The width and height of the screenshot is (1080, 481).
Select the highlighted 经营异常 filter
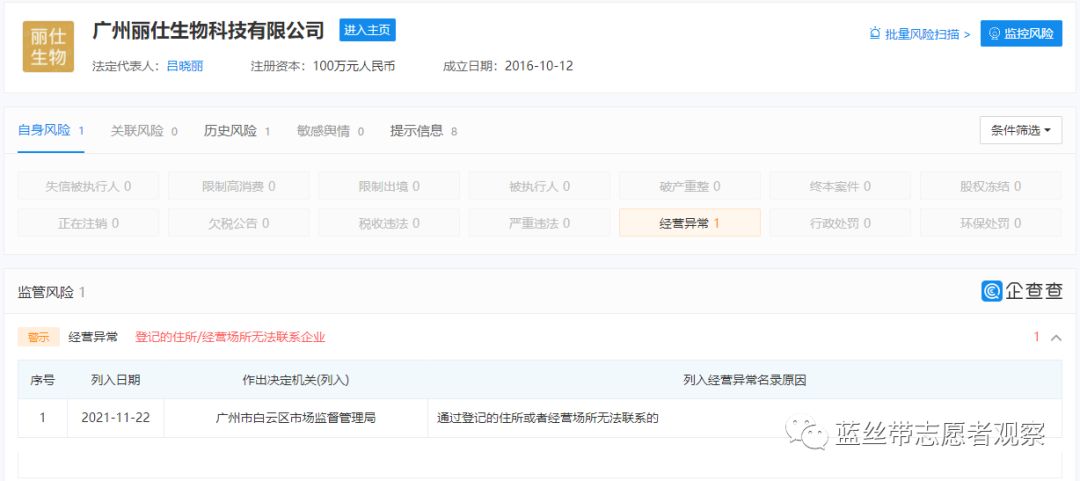pos(689,223)
